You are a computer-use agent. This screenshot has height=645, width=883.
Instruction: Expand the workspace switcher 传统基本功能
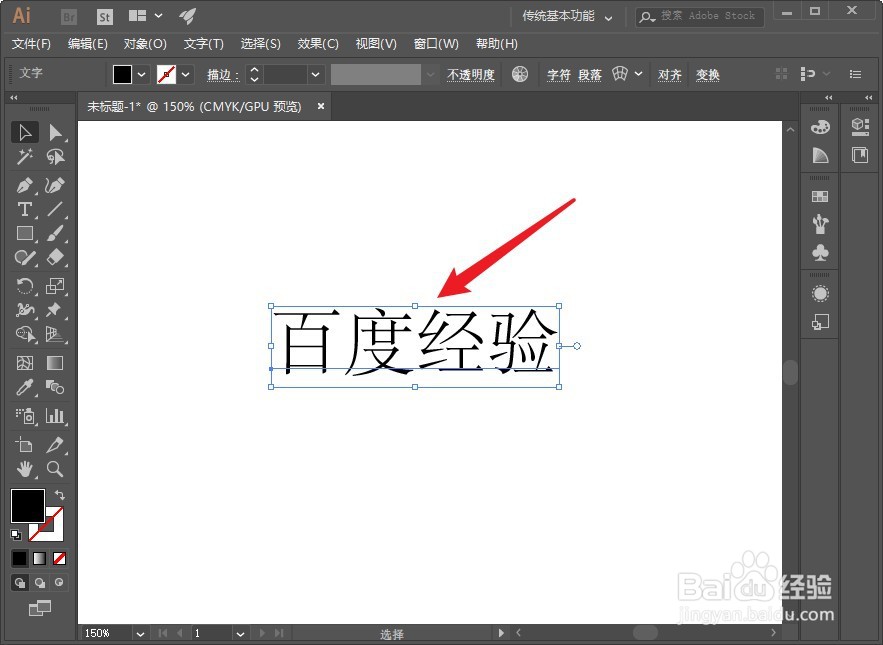click(x=567, y=16)
